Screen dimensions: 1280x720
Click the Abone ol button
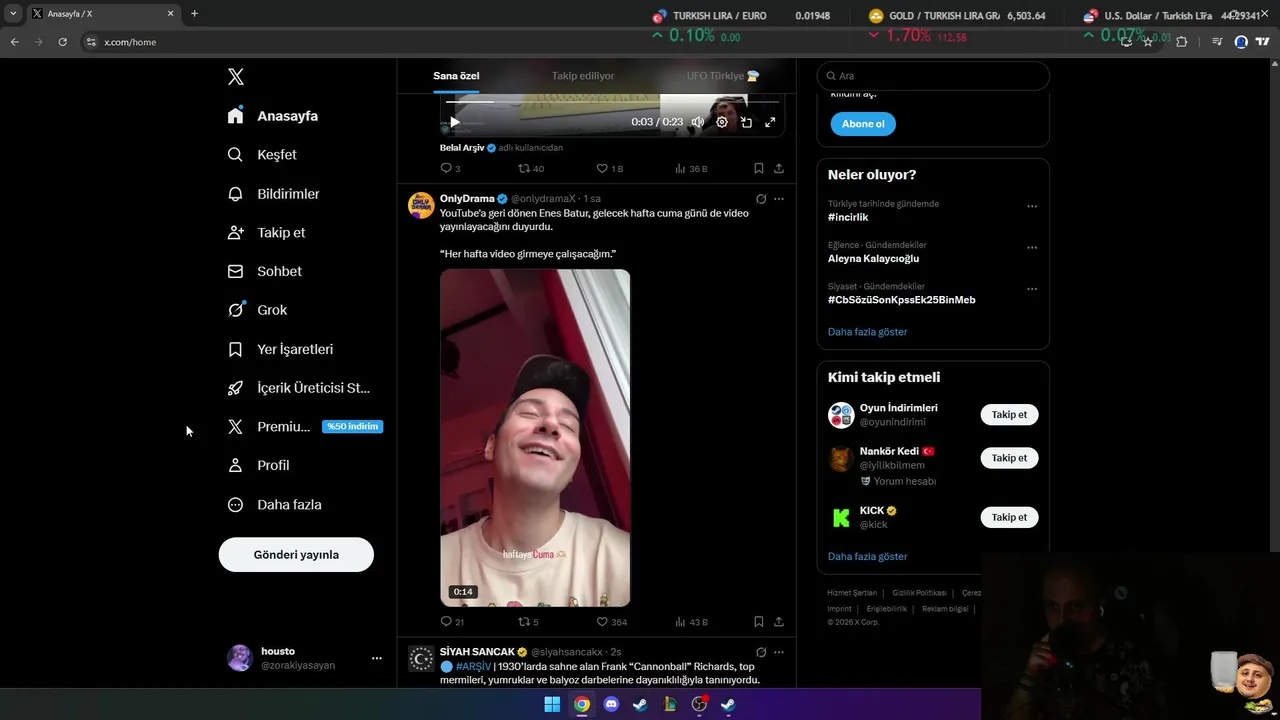click(x=863, y=124)
